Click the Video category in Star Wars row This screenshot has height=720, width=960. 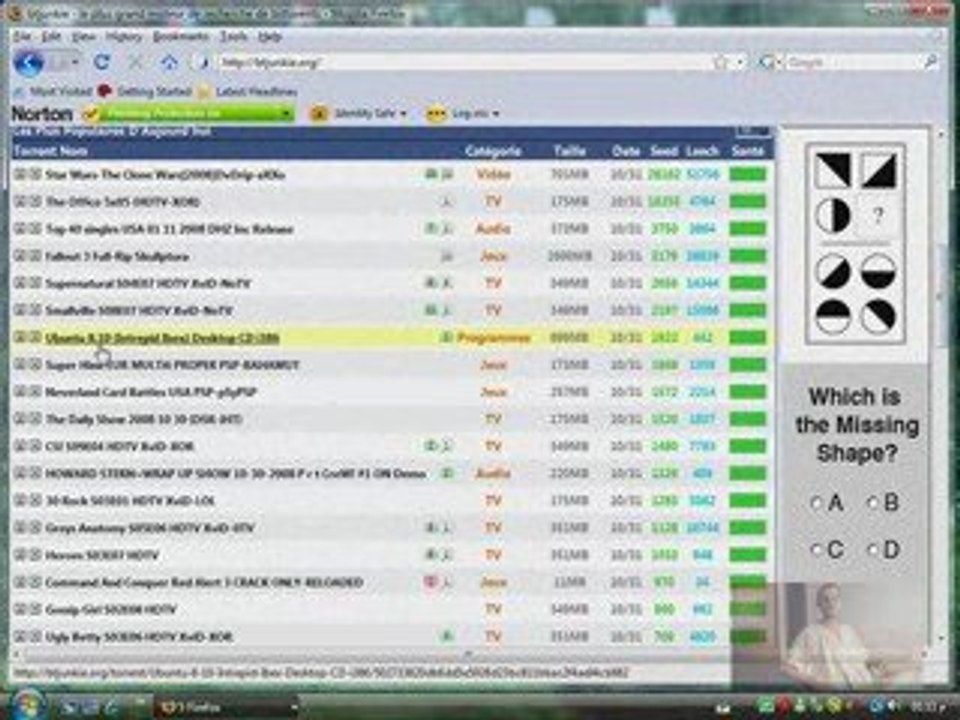[x=493, y=174]
